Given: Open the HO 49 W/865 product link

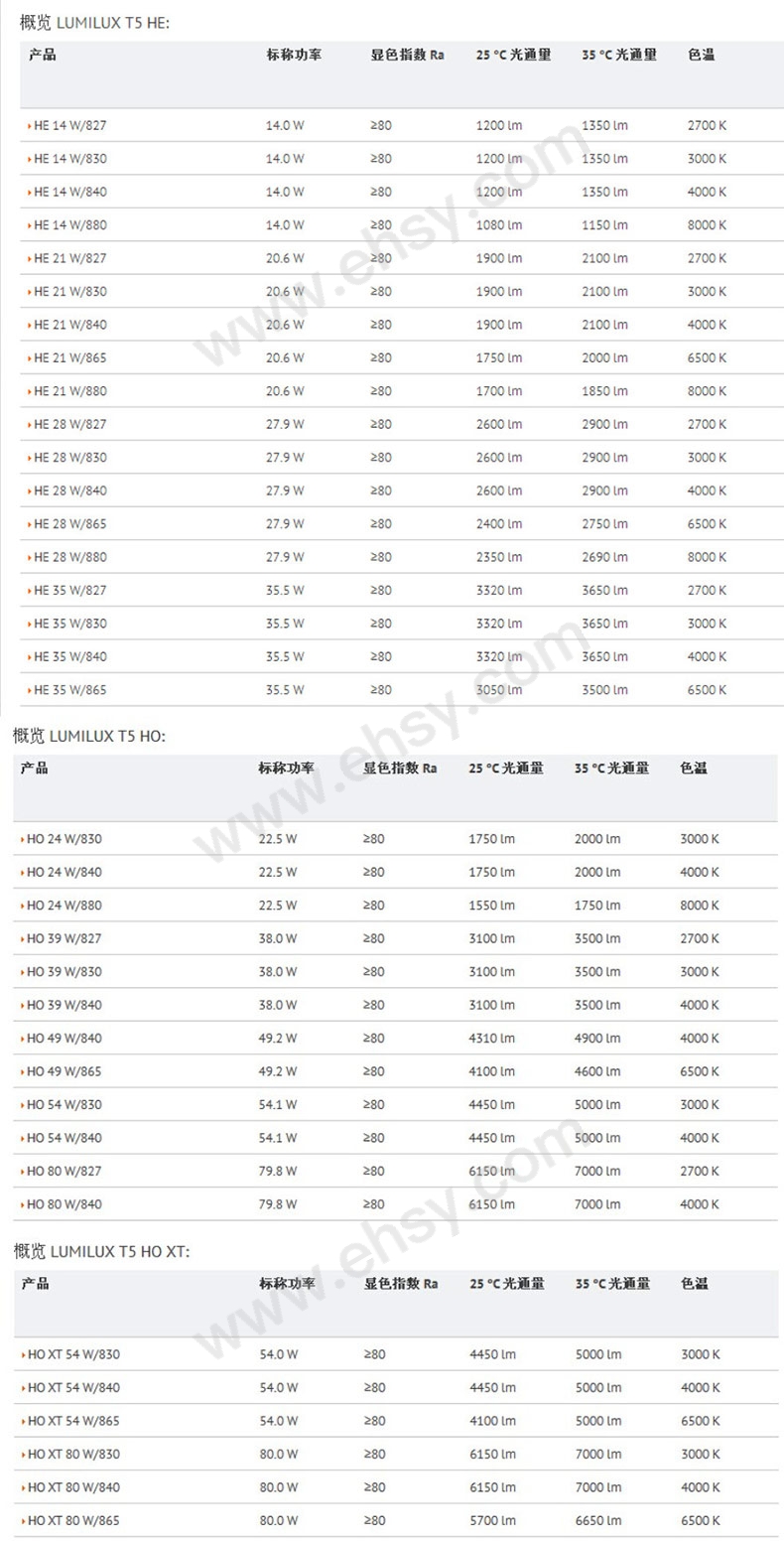Looking at the screenshot, I should point(64,1071).
